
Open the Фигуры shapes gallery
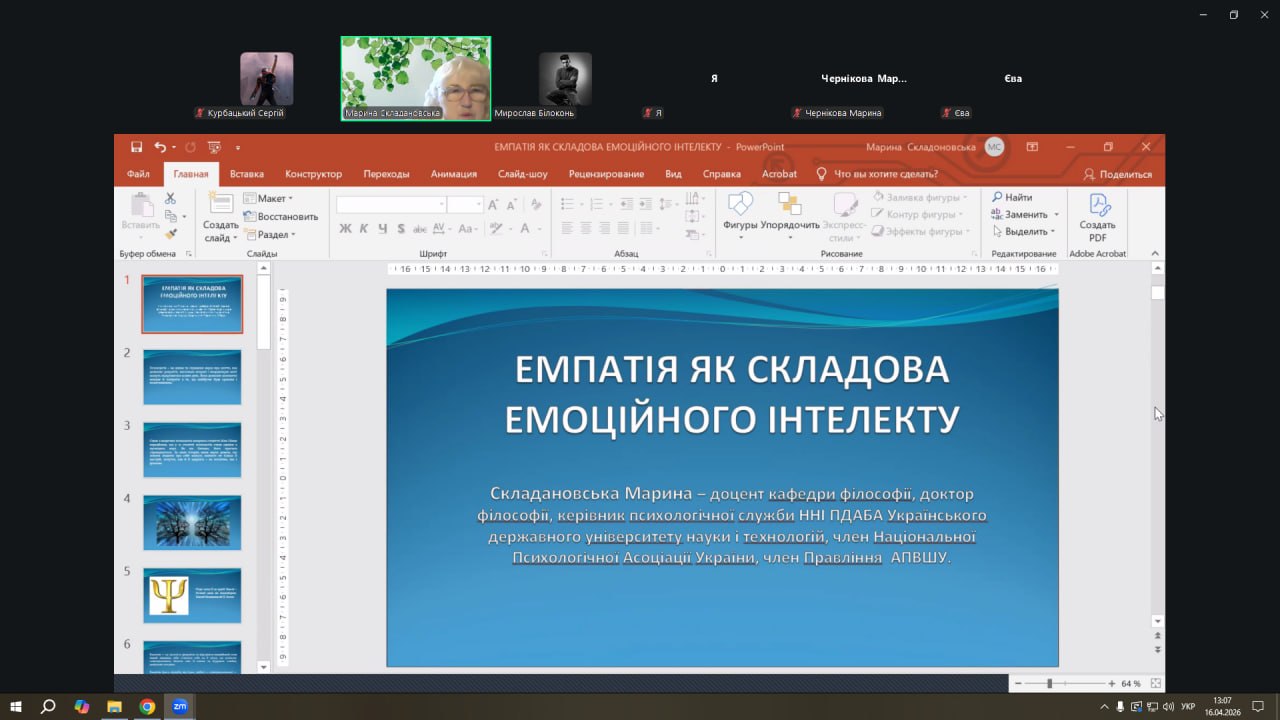coord(740,212)
